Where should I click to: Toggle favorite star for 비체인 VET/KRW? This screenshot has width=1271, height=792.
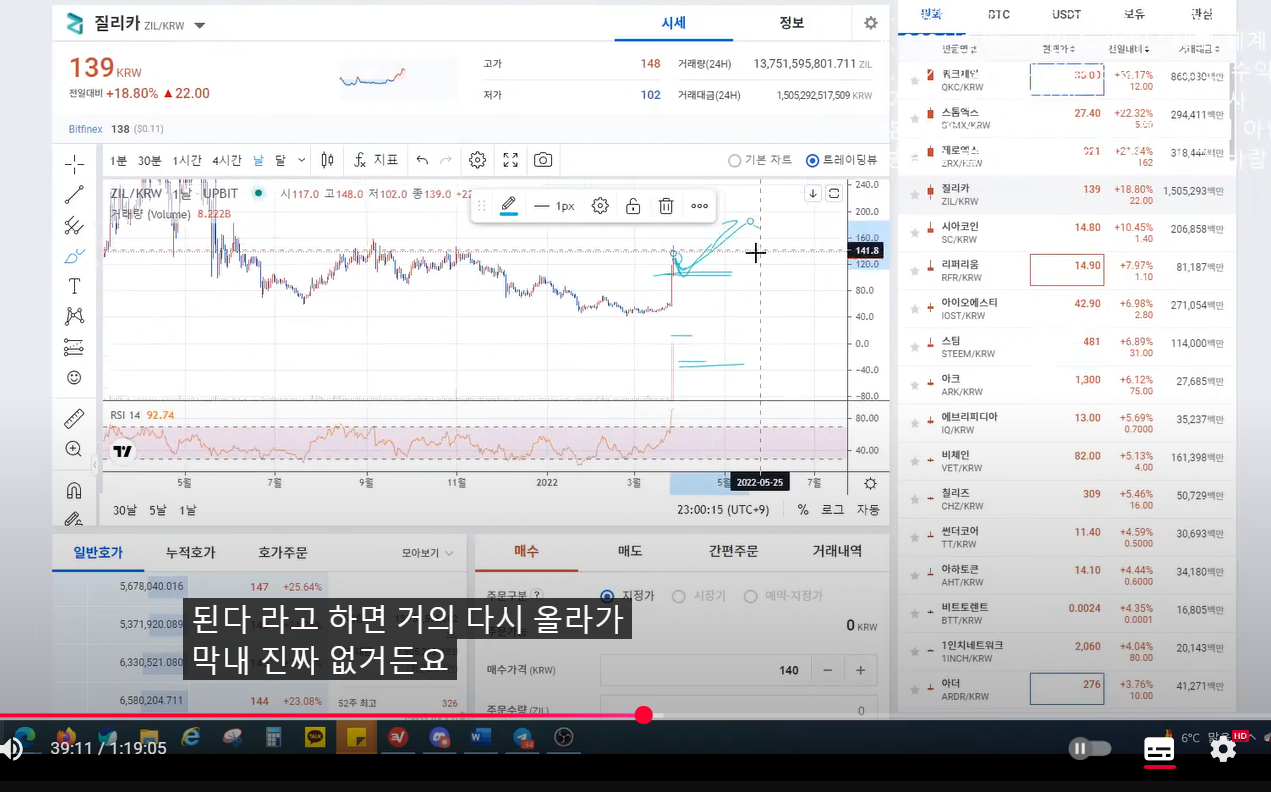tap(914, 461)
